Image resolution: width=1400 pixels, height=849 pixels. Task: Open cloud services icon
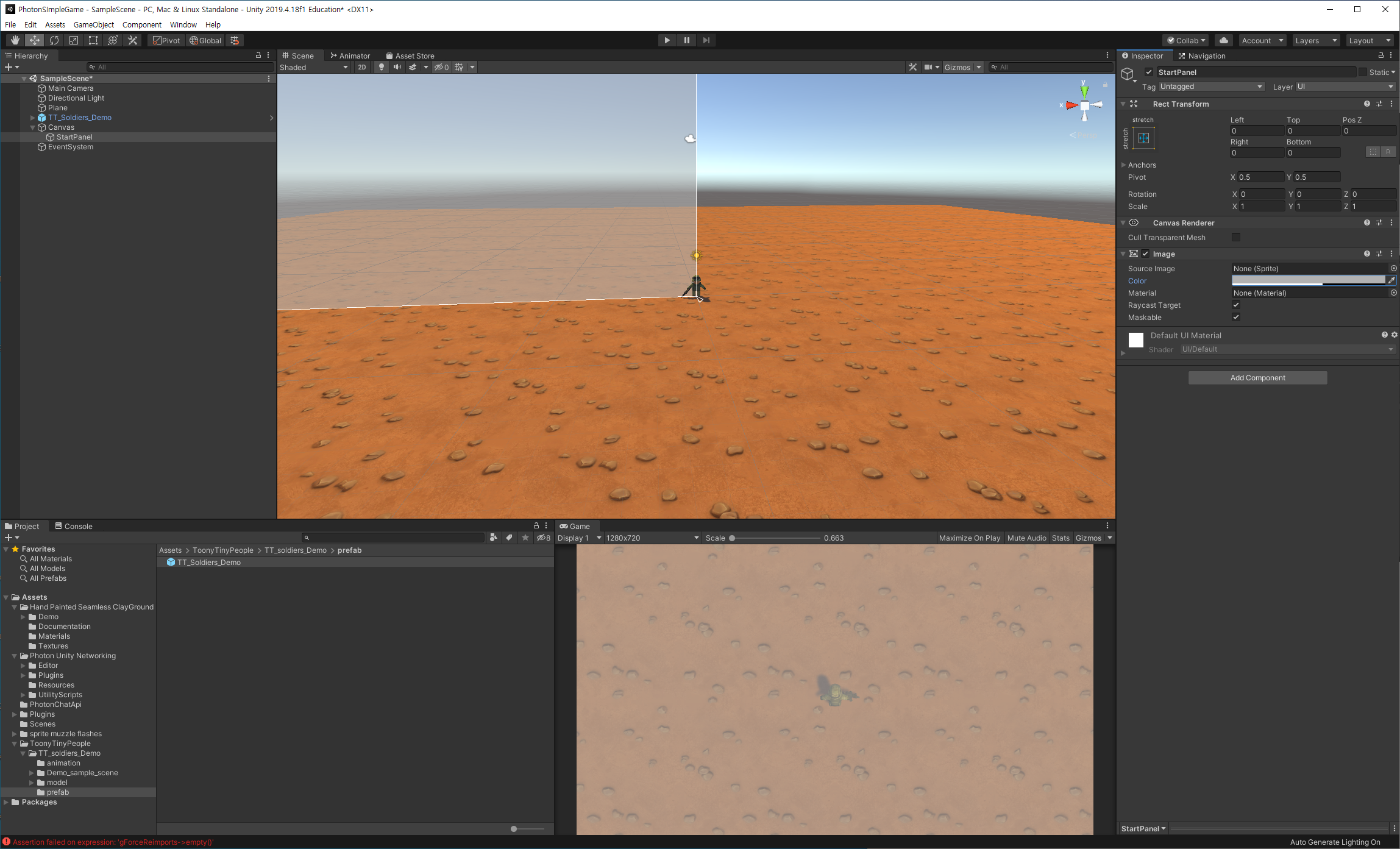pos(1223,40)
